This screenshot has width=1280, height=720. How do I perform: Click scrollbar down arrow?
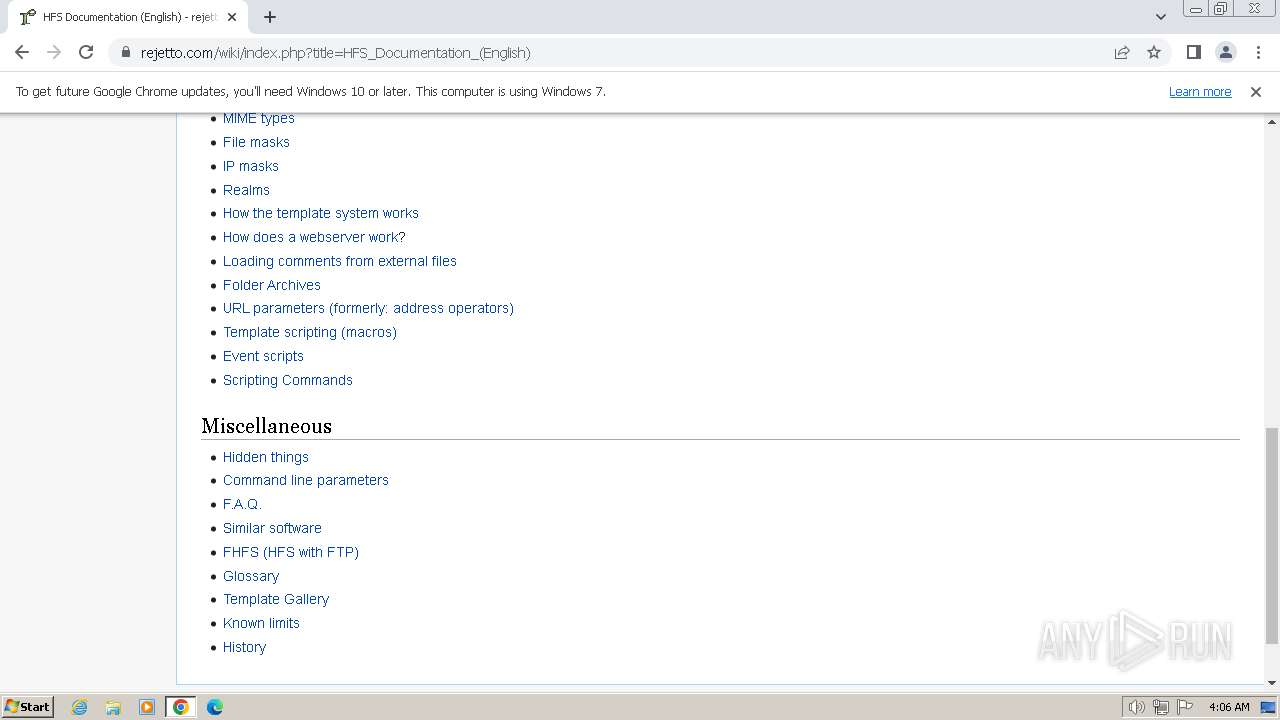pos(1272,683)
